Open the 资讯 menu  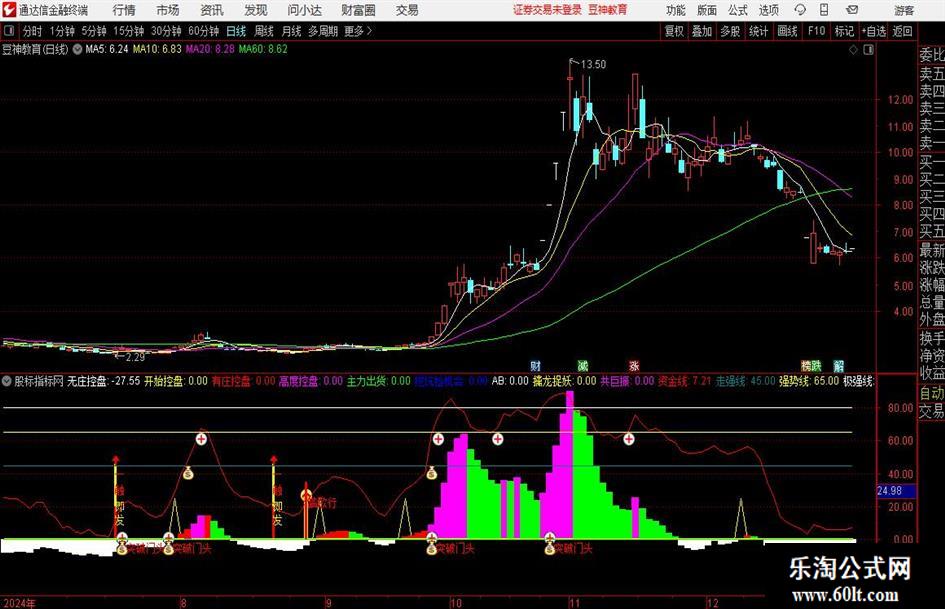coord(212,10)
